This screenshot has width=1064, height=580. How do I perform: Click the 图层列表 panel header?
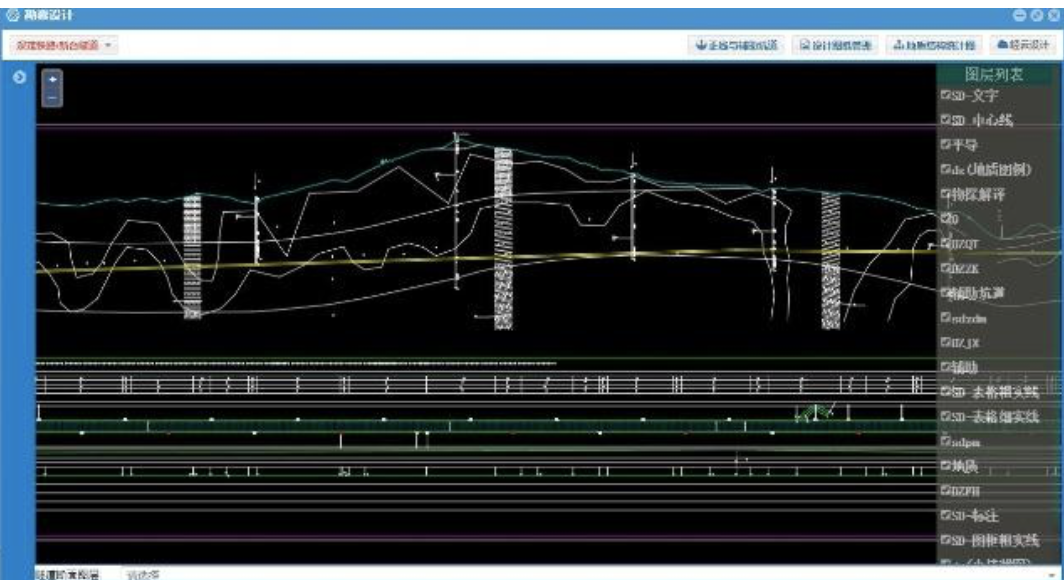pyautogui.click(x=998, y=74)
